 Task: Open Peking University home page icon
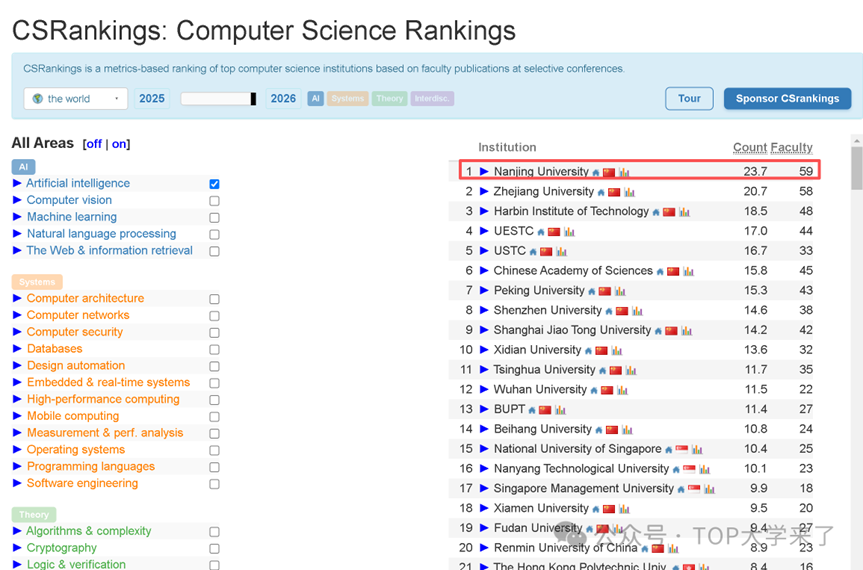click(x=591, y=291)
